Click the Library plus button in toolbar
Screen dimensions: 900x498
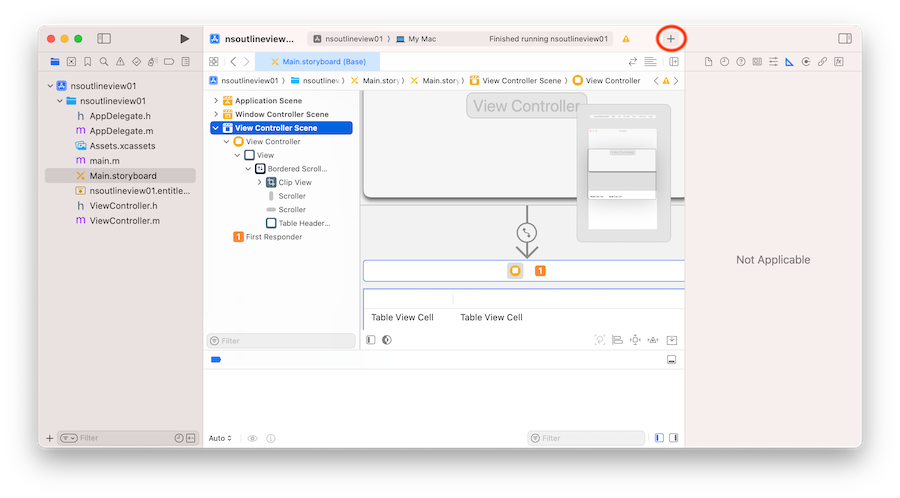tap(671, 39)
